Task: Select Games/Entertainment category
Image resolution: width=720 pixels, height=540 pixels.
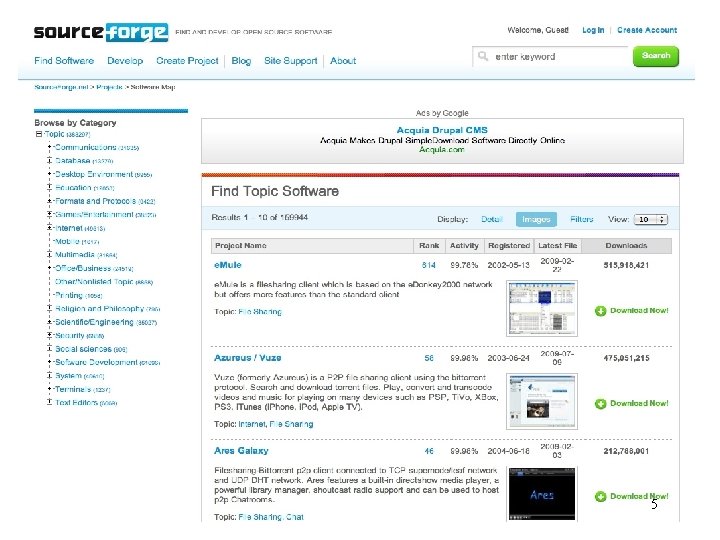Action: pos(94,214)
